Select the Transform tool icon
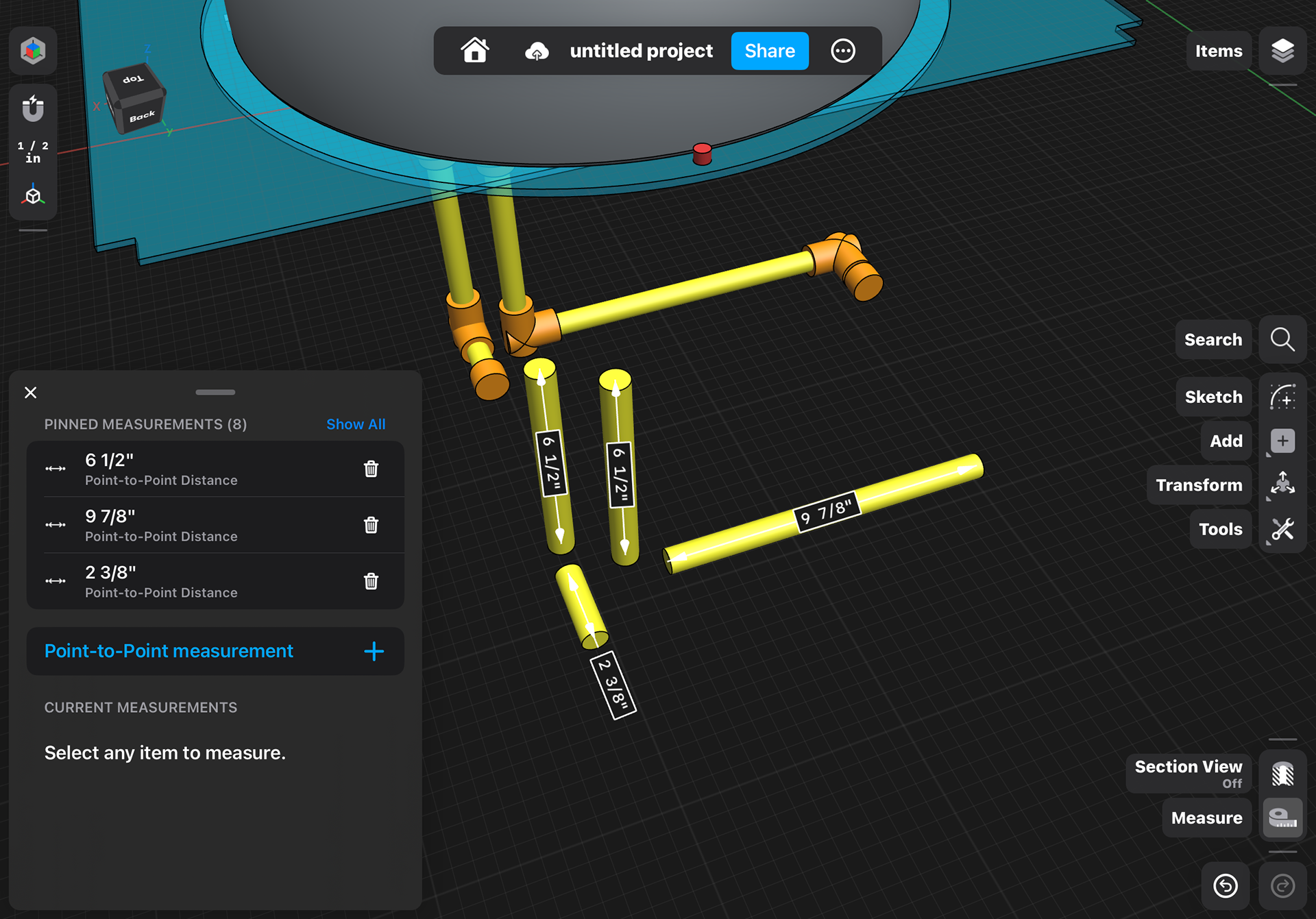Screen dimensions: 1316x919 1282,485
